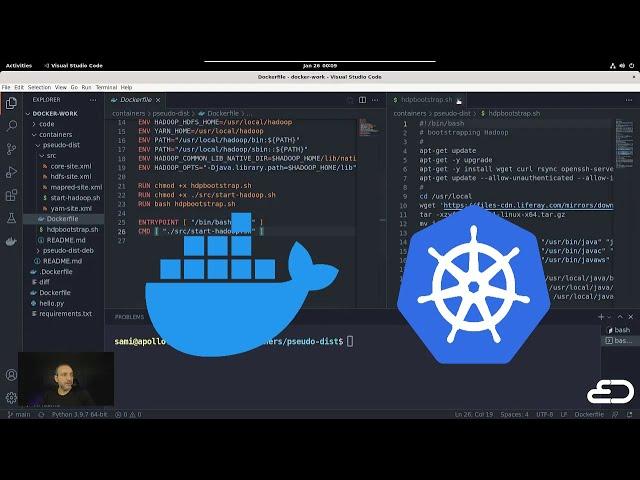Screen dimensions: 640x480
Task: Open GNOME Activities overview
Action: 19,66
